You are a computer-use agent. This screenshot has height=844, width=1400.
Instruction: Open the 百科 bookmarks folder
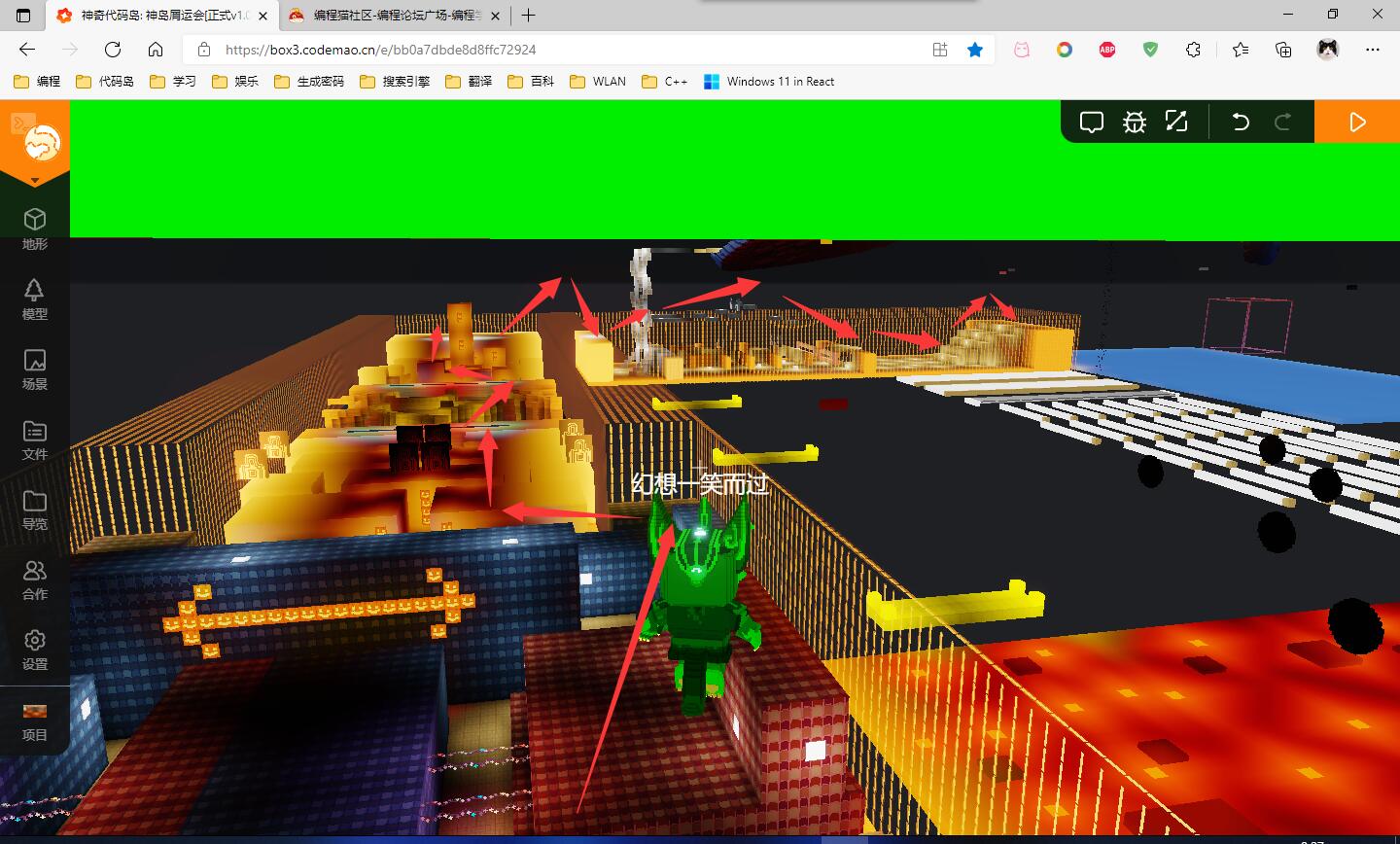coord(531,82)
